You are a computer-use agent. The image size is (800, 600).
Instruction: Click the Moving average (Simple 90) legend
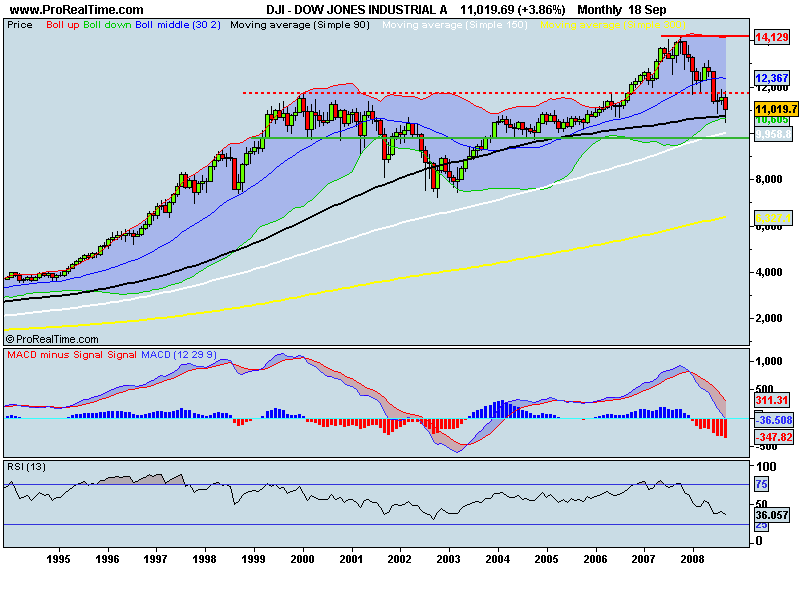(x=300, y=24)
